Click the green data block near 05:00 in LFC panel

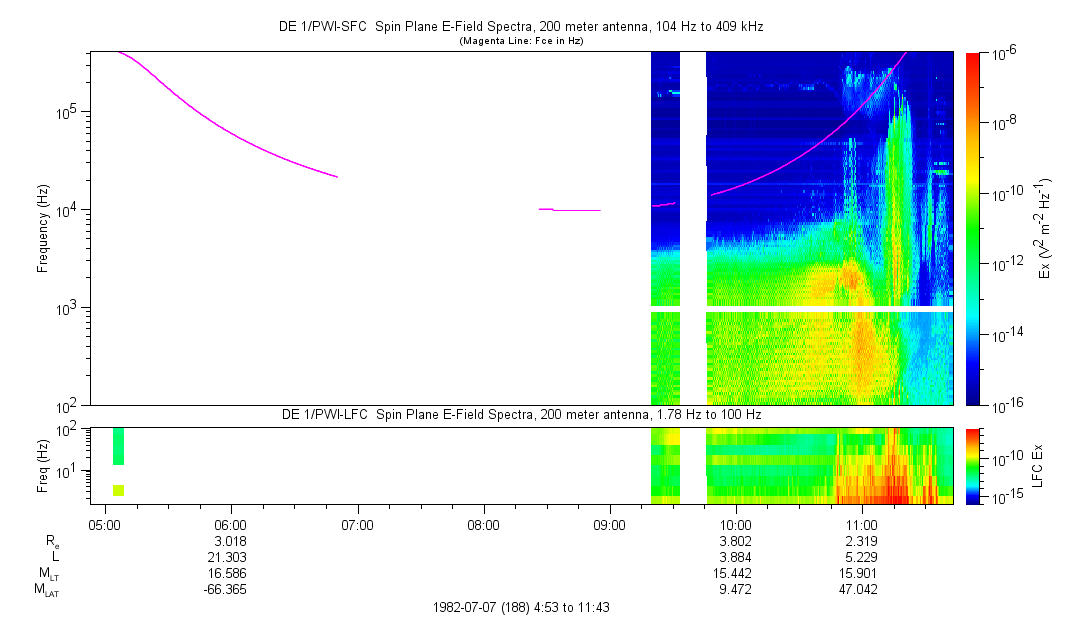tap(118, 446)
